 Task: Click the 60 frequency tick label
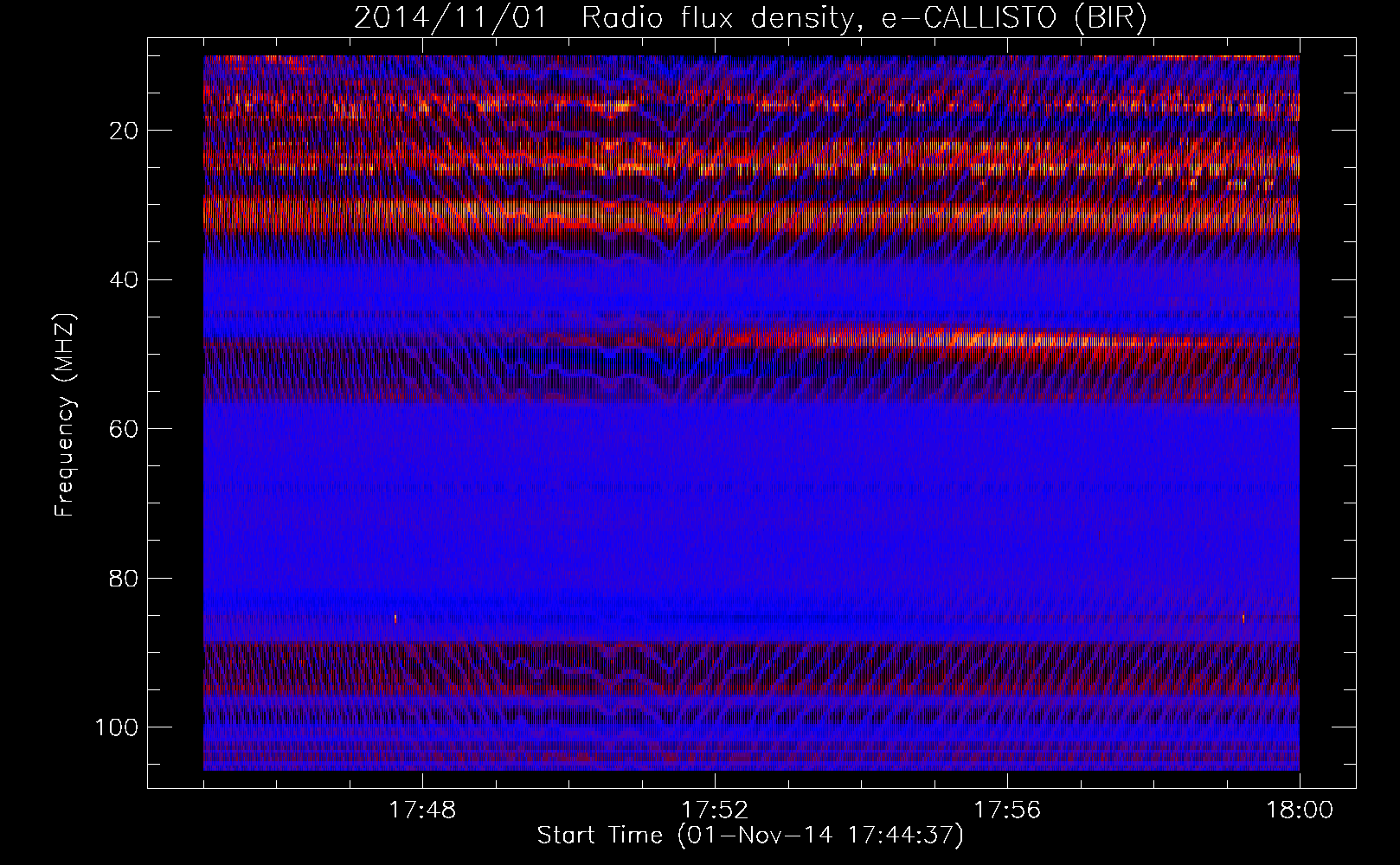tap(124, 429)
